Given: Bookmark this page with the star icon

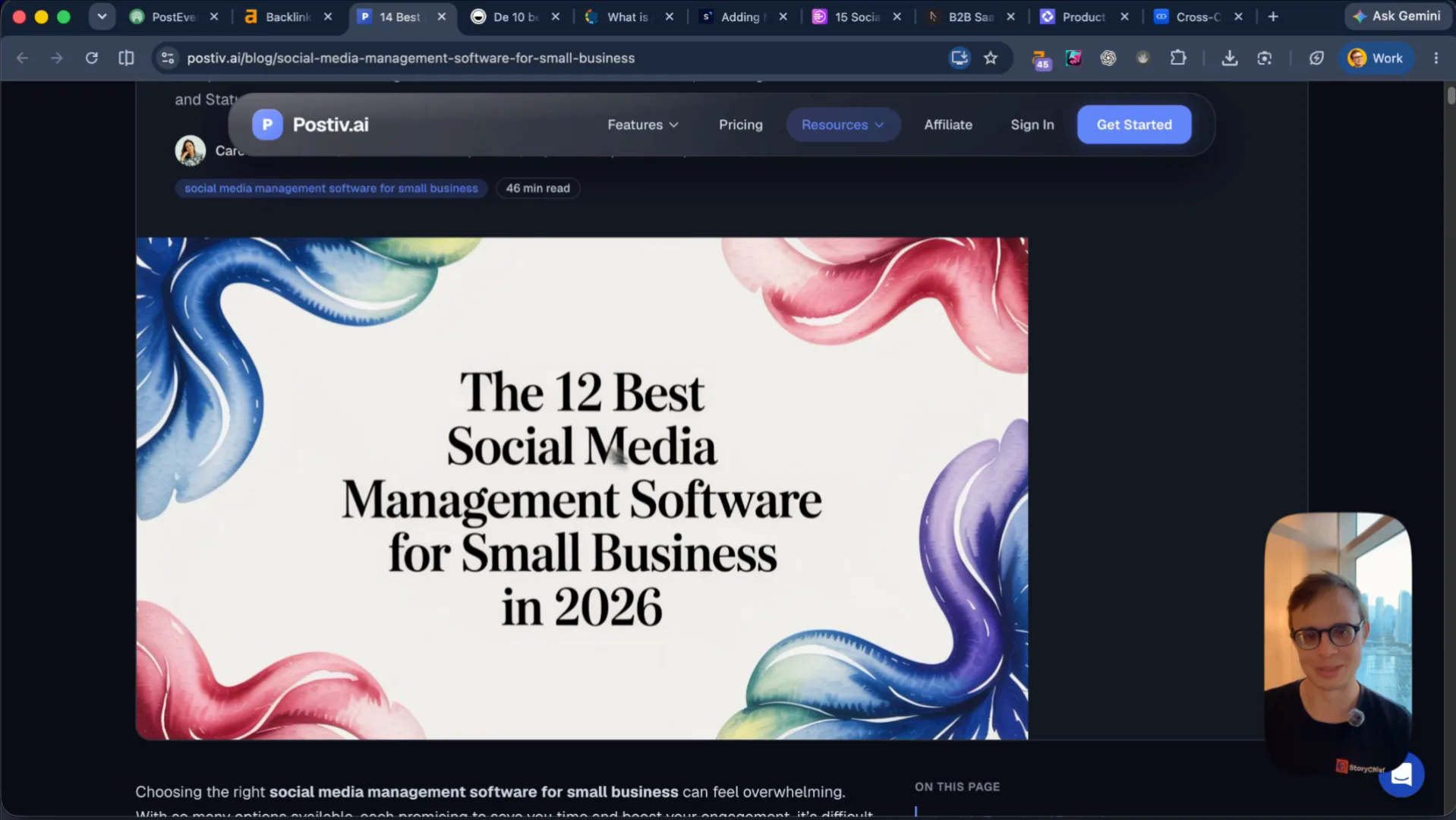Looking at the screenshot, I should pos(991,58).
